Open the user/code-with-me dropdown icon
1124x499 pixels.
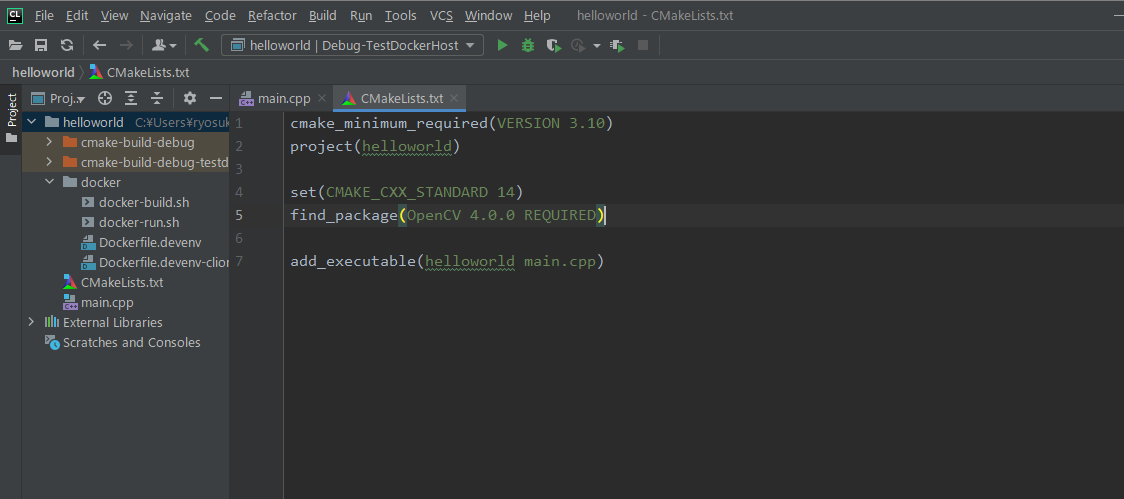[x=164, y=46]
